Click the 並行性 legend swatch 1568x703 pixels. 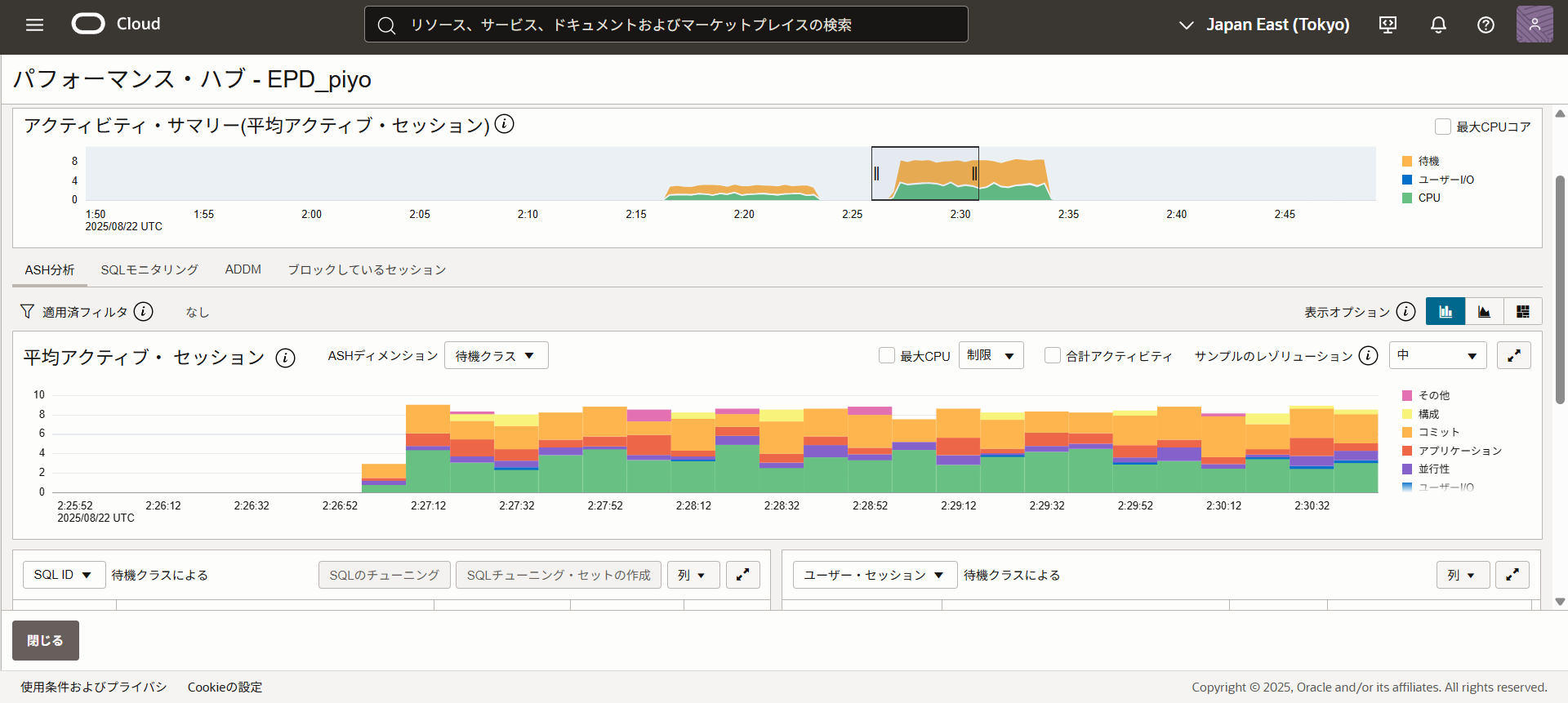[x=1407, y=469]
